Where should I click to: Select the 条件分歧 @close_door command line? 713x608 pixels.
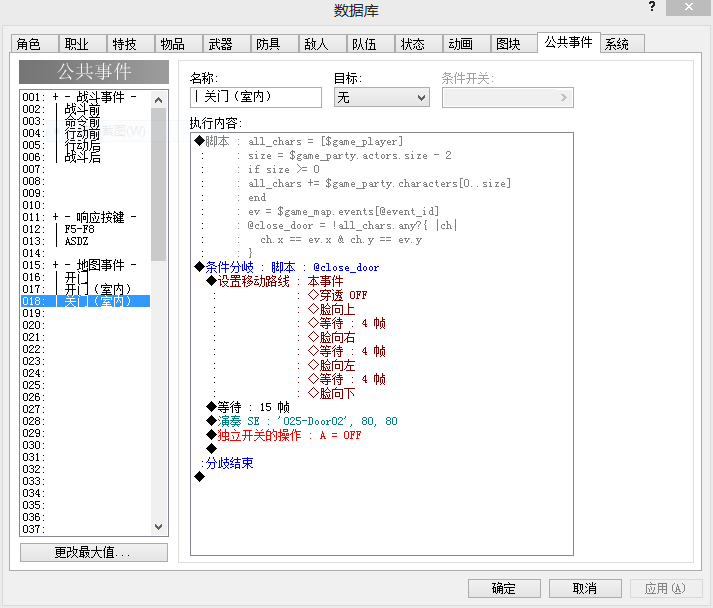pos(287,267)
